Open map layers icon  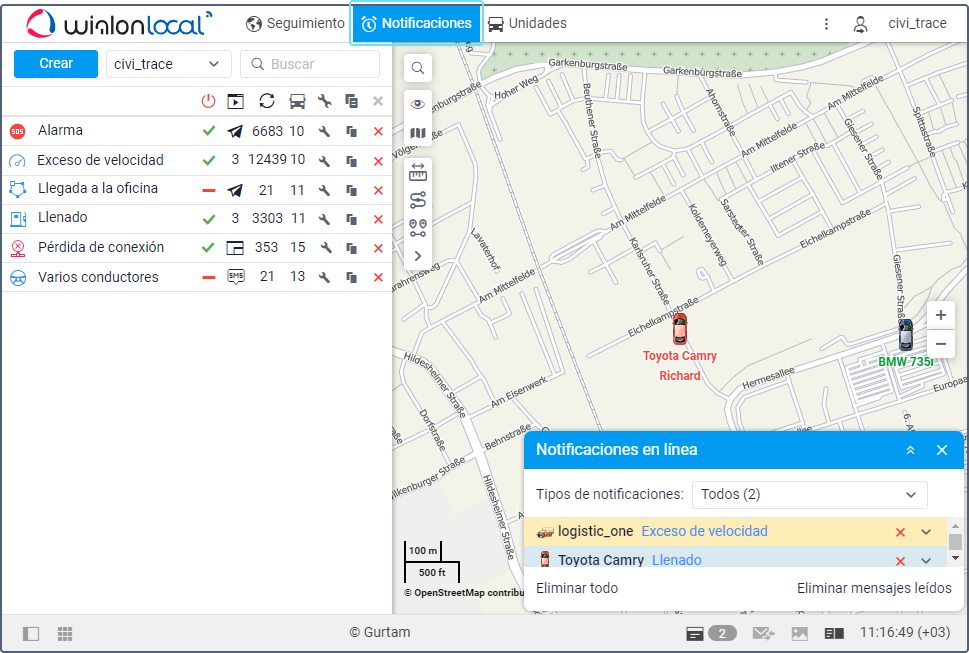tap(418, 133)
